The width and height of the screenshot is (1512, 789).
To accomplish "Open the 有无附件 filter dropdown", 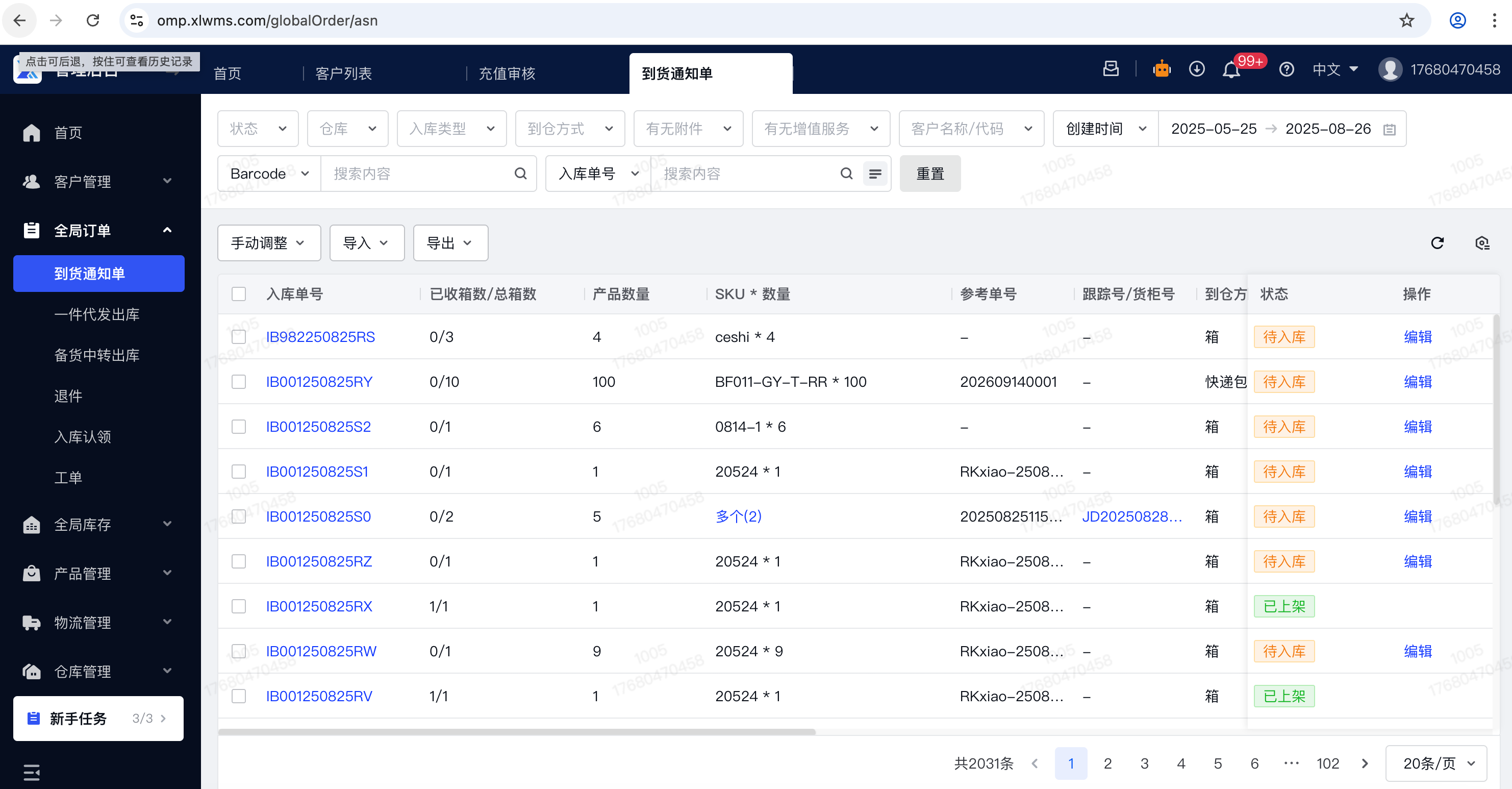I will pos(688,129).
